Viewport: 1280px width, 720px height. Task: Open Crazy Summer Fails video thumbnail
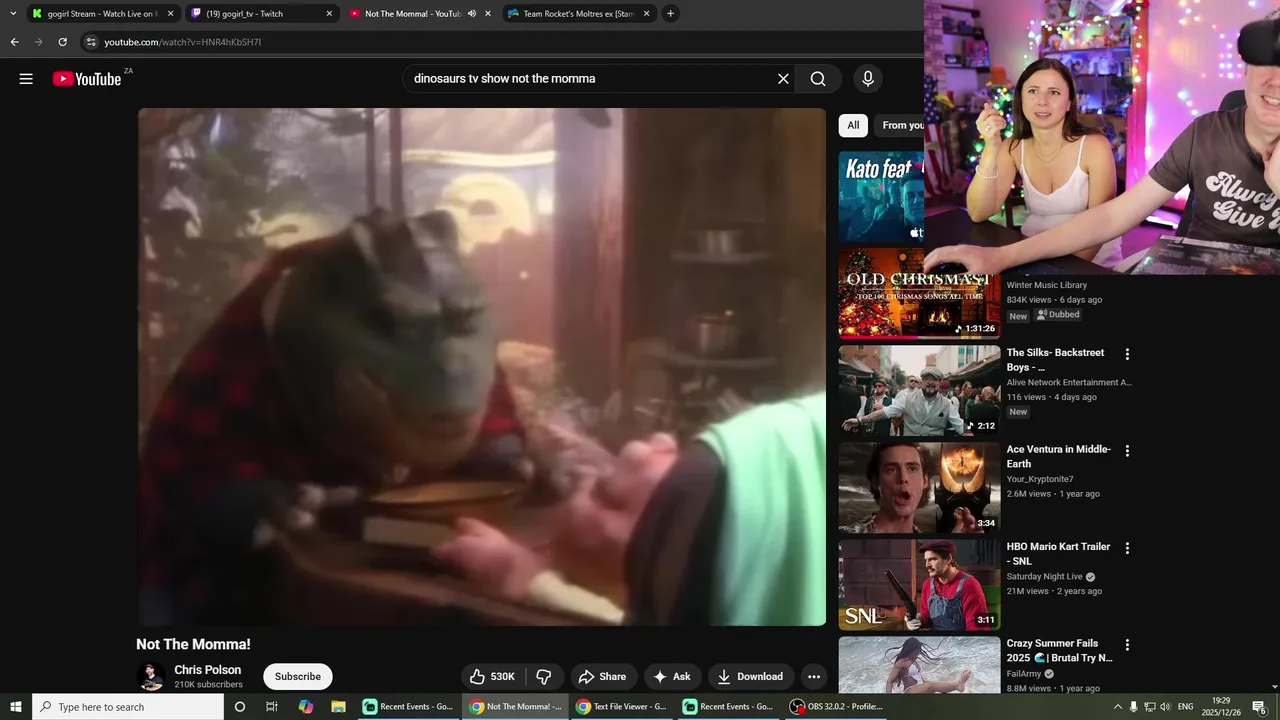tap(919, 665)
